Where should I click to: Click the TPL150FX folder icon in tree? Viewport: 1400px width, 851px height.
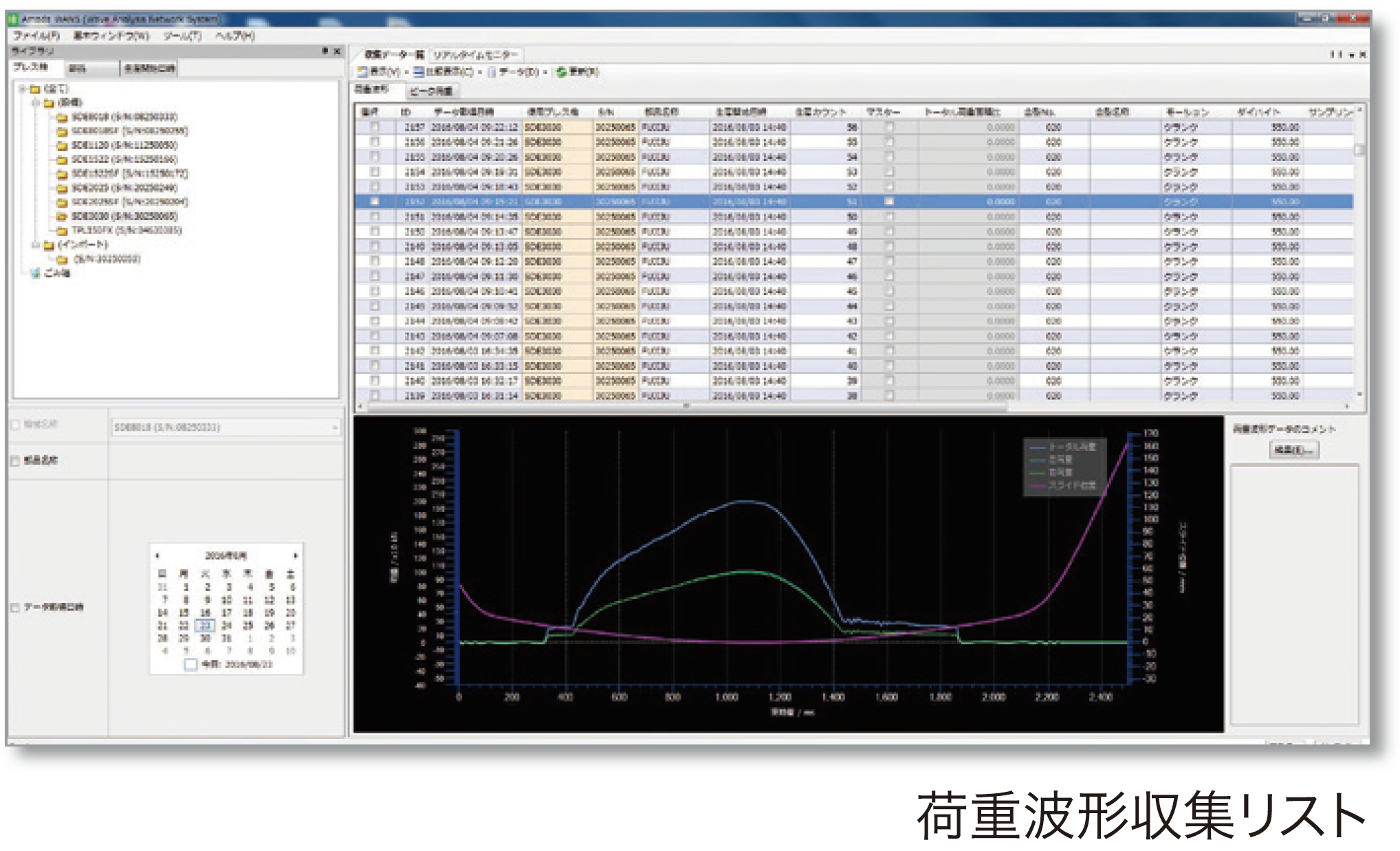[62, 230]
